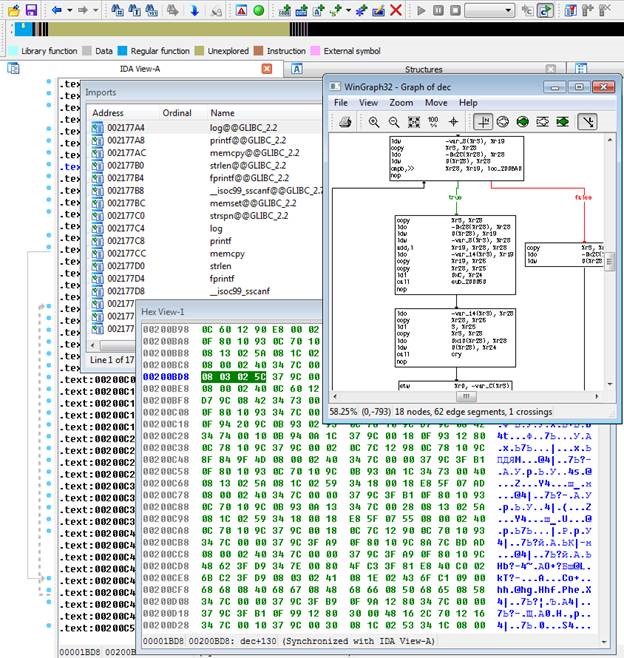Click the Library function color swatch
This screenshot has height=658, width=624.
pyautogui.click(x=13, y=51)
